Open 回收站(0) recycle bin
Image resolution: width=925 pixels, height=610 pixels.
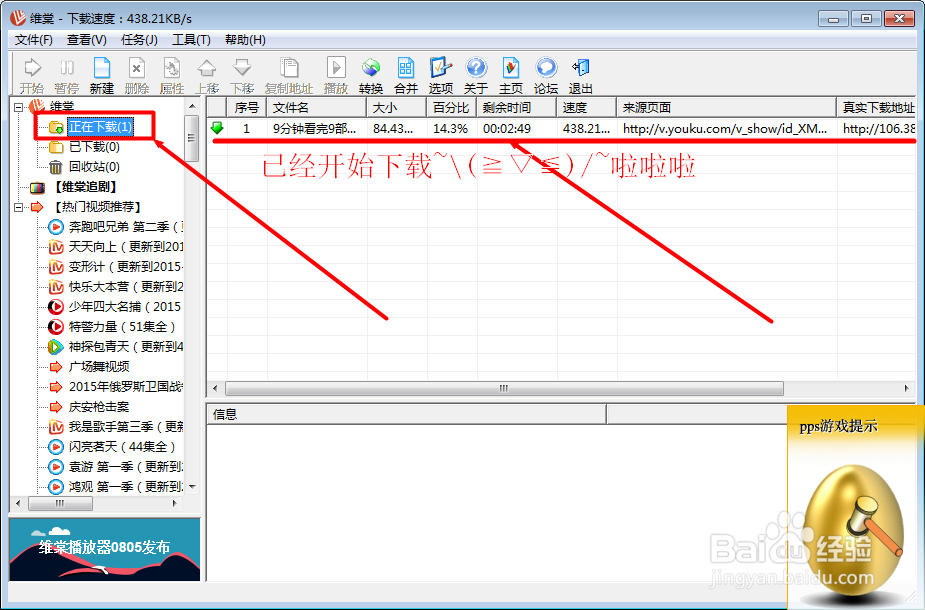pyautogui.click(x=94, y=167)
